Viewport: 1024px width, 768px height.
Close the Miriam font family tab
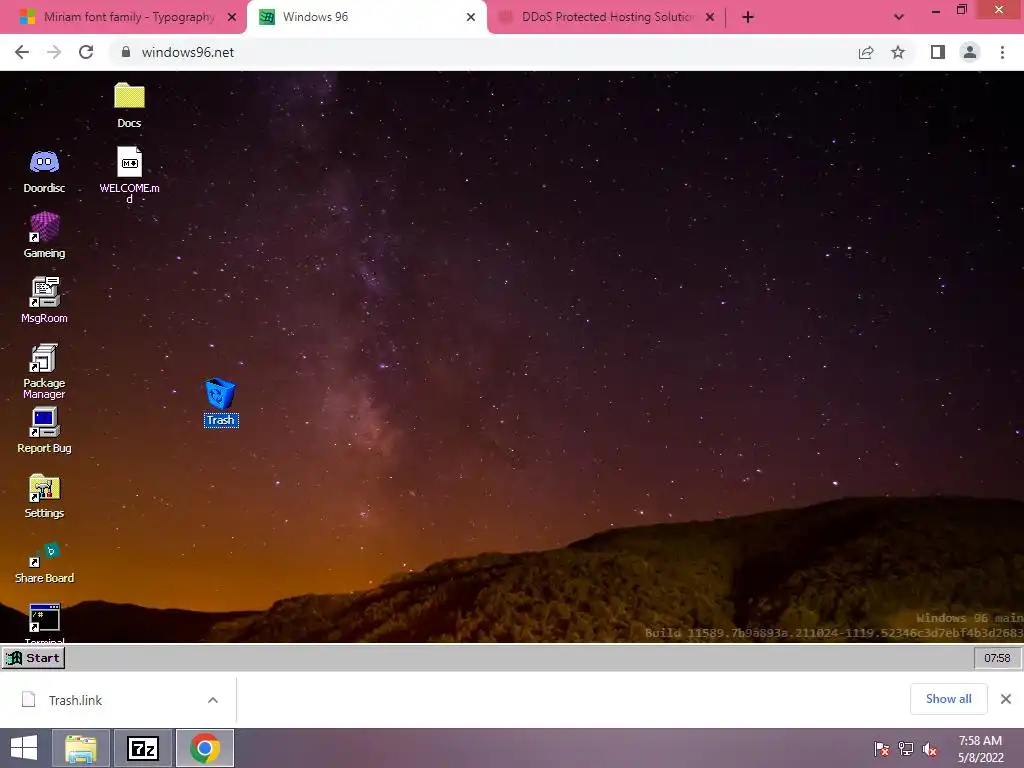(x=232, y=17)
